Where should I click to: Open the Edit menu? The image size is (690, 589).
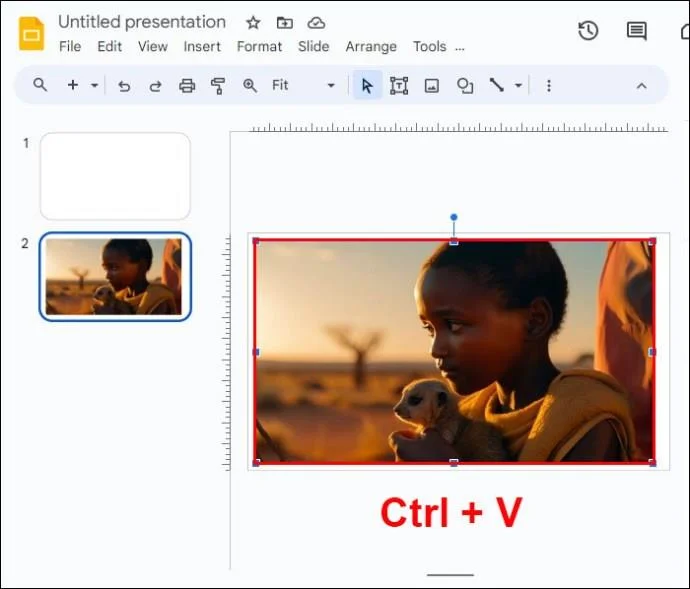[x=110, y=47]
